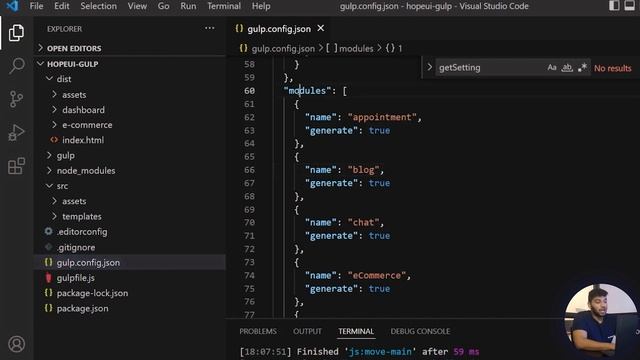Click the "blog" value on line 66

(x=364, y=170)
